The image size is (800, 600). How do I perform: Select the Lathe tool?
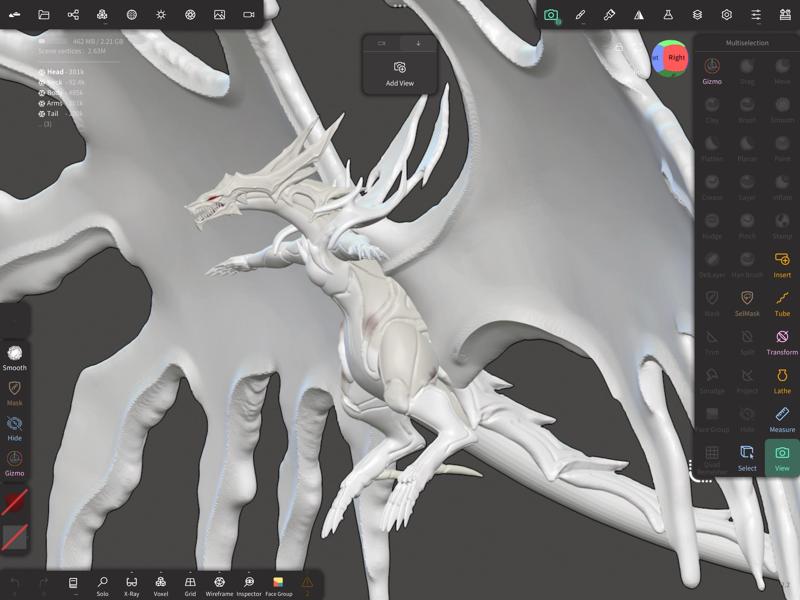click(782, 381)
